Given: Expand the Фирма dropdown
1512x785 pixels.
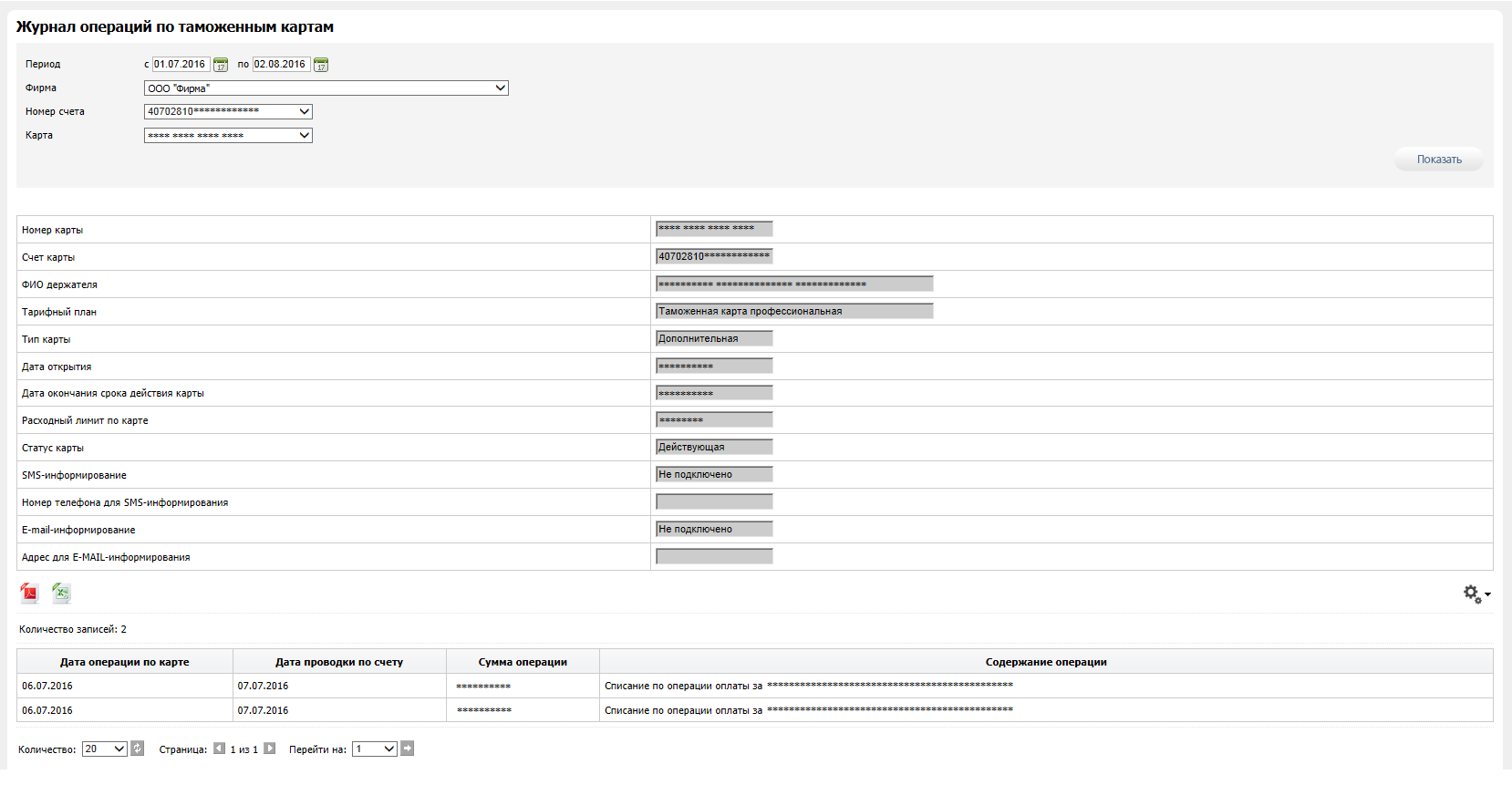Looking at the screenshot, I should coord(326,88).
